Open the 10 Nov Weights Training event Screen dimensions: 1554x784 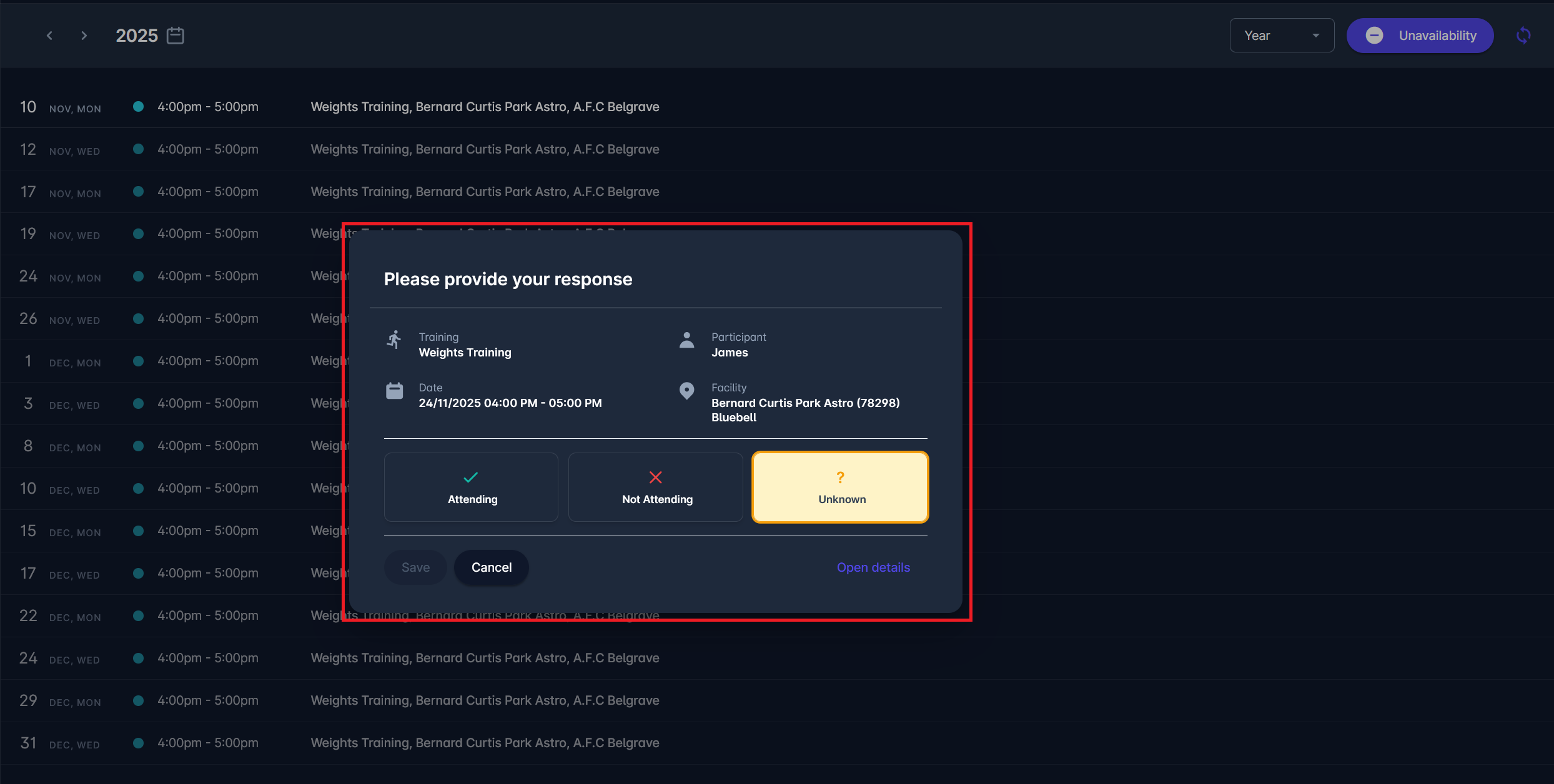tap(485, 107)
